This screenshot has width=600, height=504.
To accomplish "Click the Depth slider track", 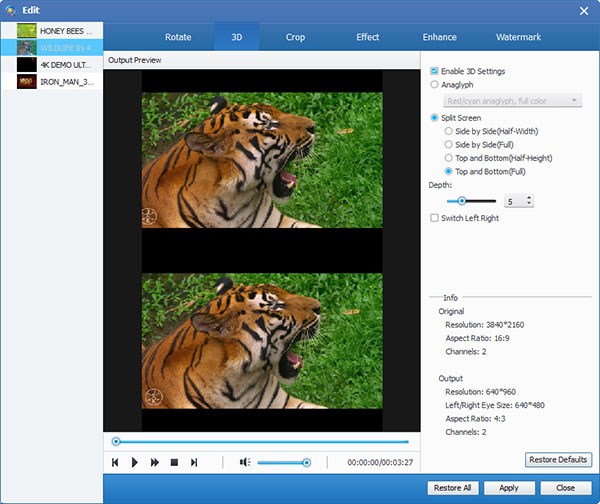I will pyautogui.click(x=480, y=201).
